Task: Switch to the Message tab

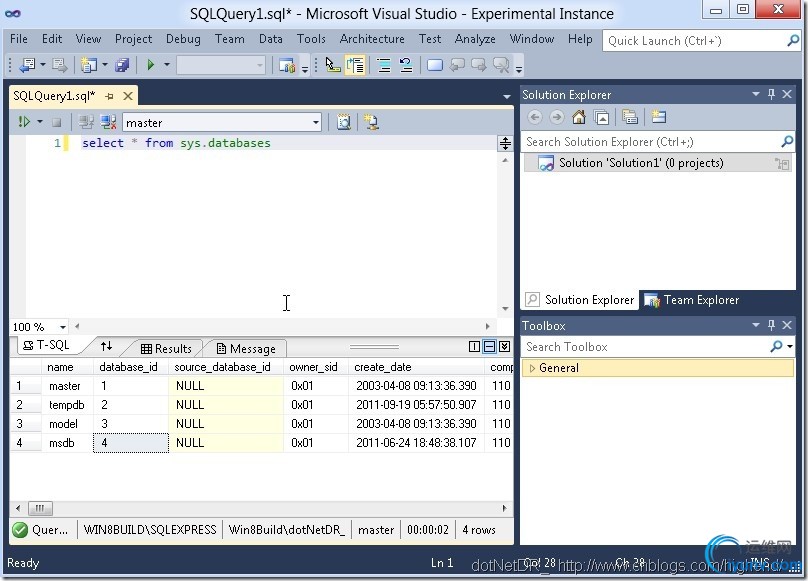Action: [245, 349]
